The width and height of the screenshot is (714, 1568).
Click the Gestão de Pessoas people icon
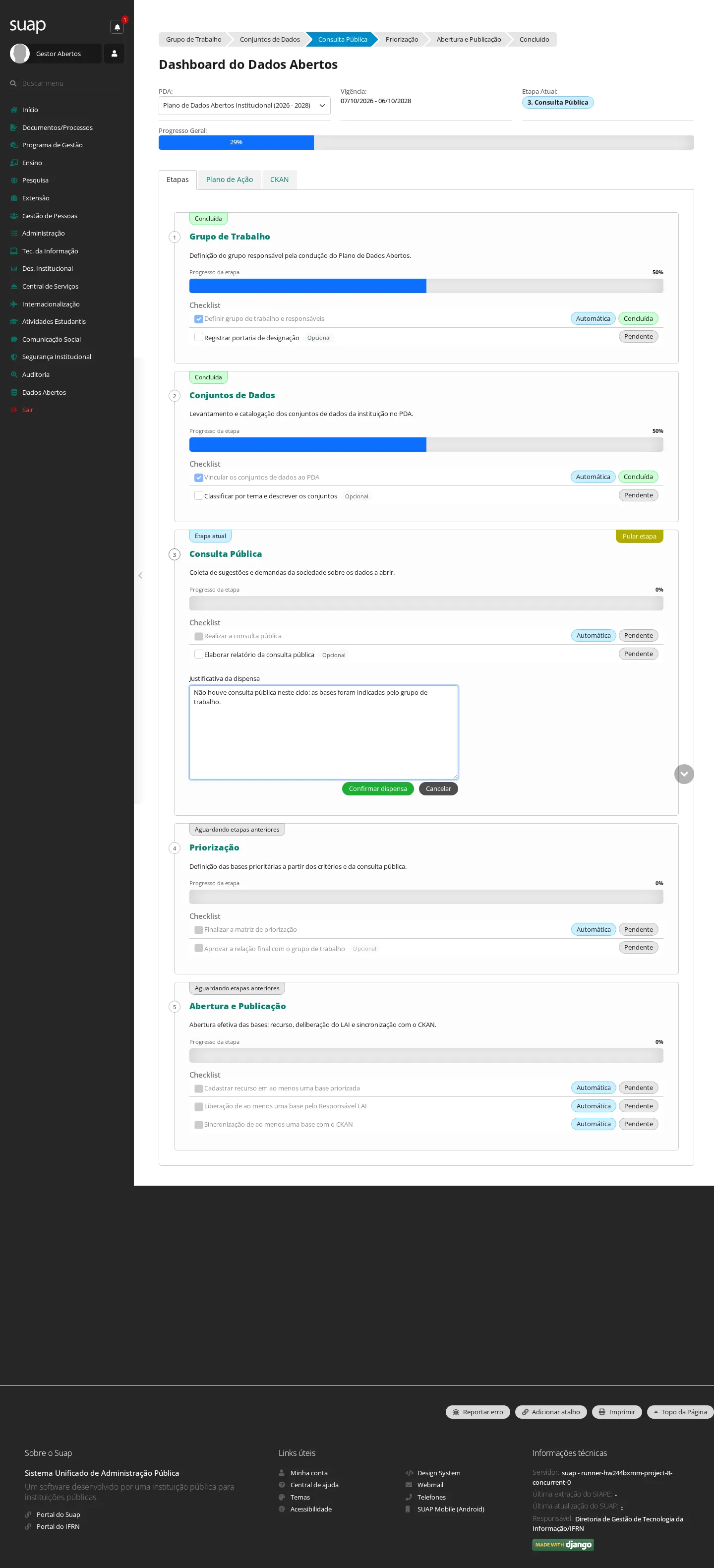pos(14,216)
